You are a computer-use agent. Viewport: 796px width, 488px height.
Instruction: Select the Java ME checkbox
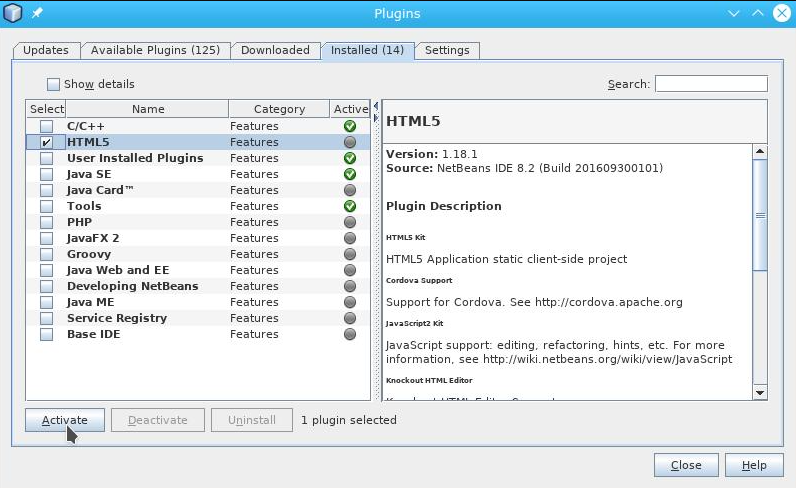(x=46, y=302)
